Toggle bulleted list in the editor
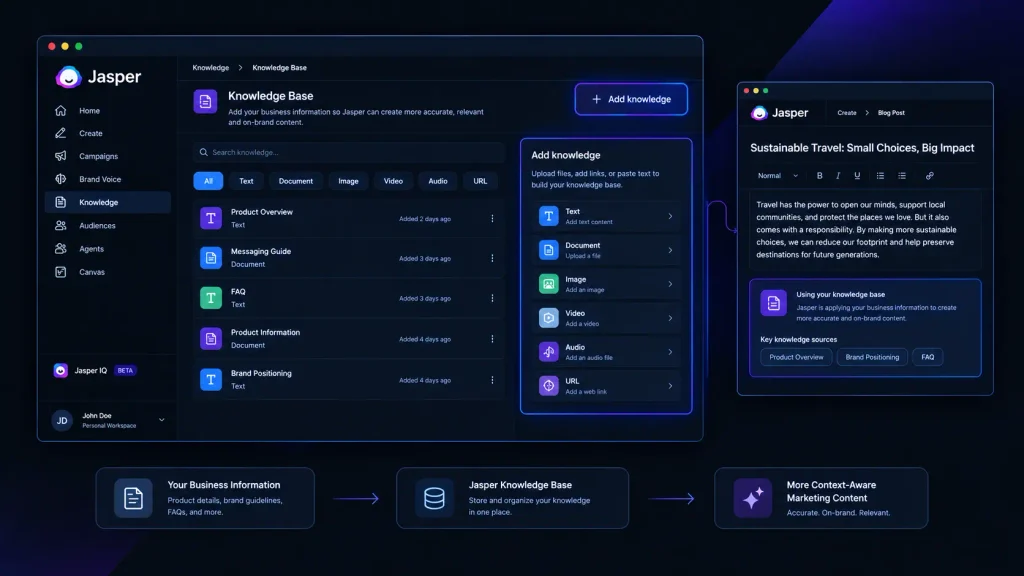This screenshot has width=1024, height=576. [880, 176]
